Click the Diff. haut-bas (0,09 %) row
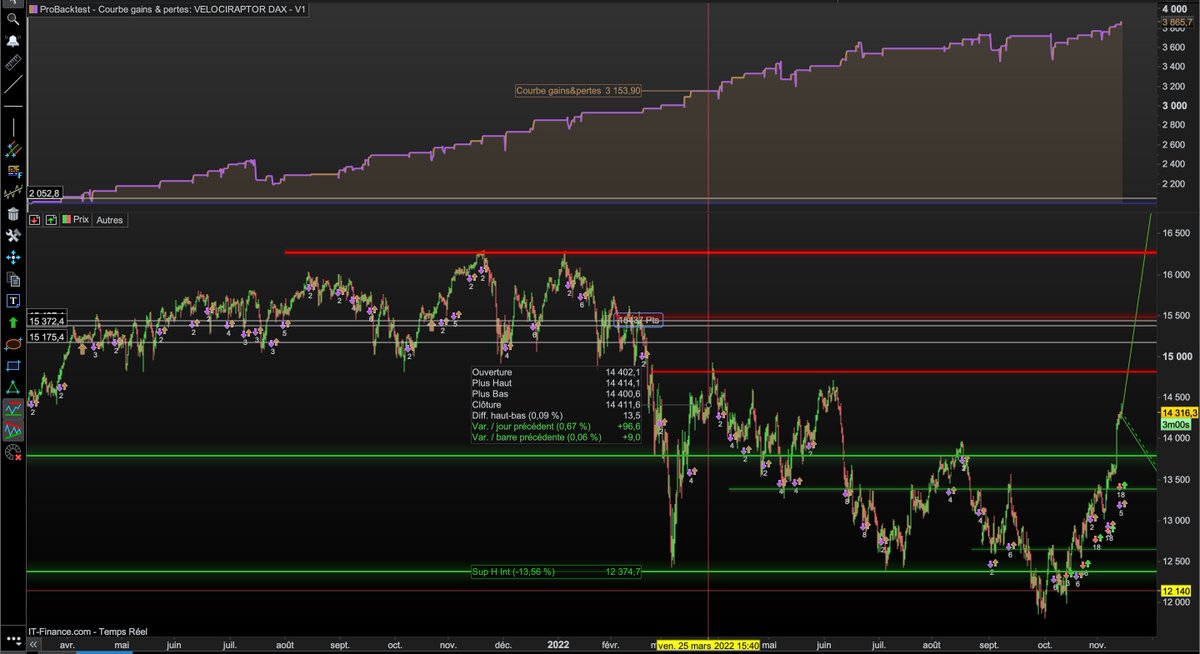Viewport: 1200px width, 654px height. coord(557,415)
